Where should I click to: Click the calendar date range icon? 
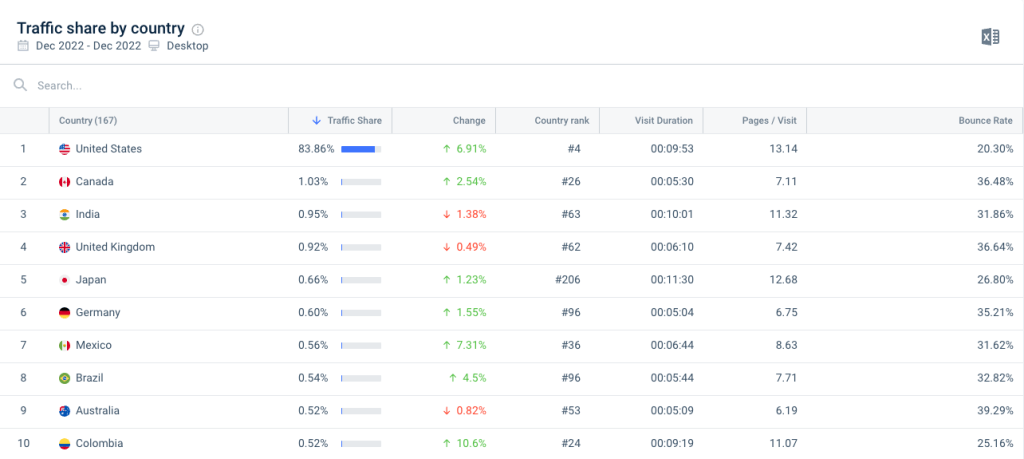tap(23, 46)
